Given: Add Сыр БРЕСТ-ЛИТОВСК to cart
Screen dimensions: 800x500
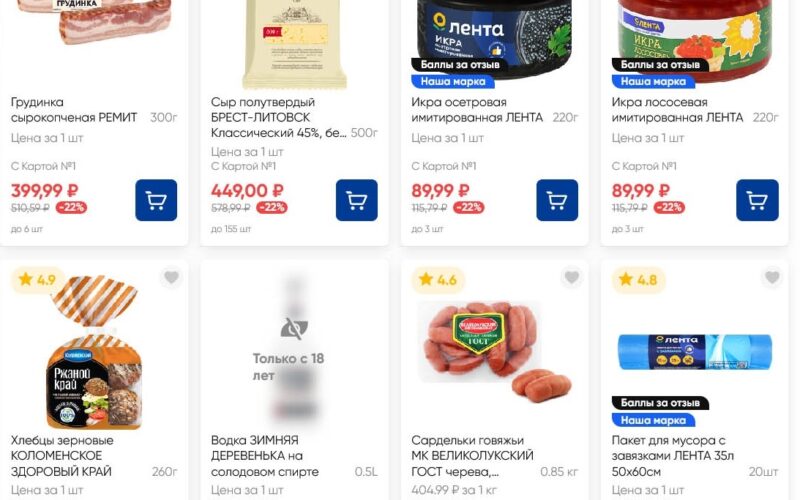Looking at the screenshot, I should (x=357, y=200).
